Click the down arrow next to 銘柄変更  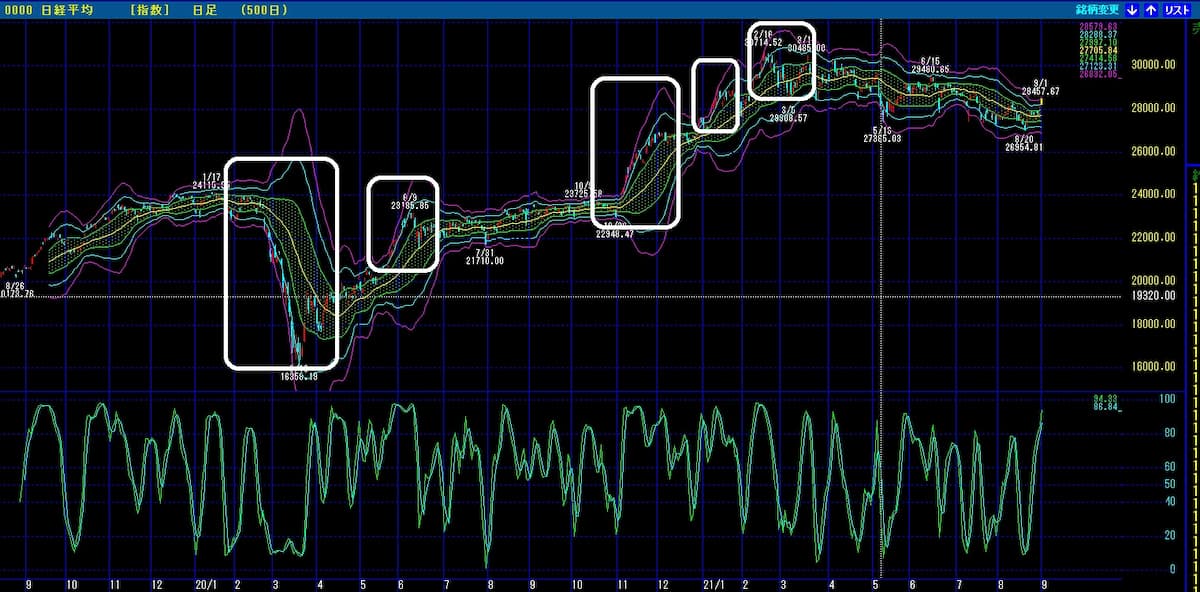[x=1132, y=9]
